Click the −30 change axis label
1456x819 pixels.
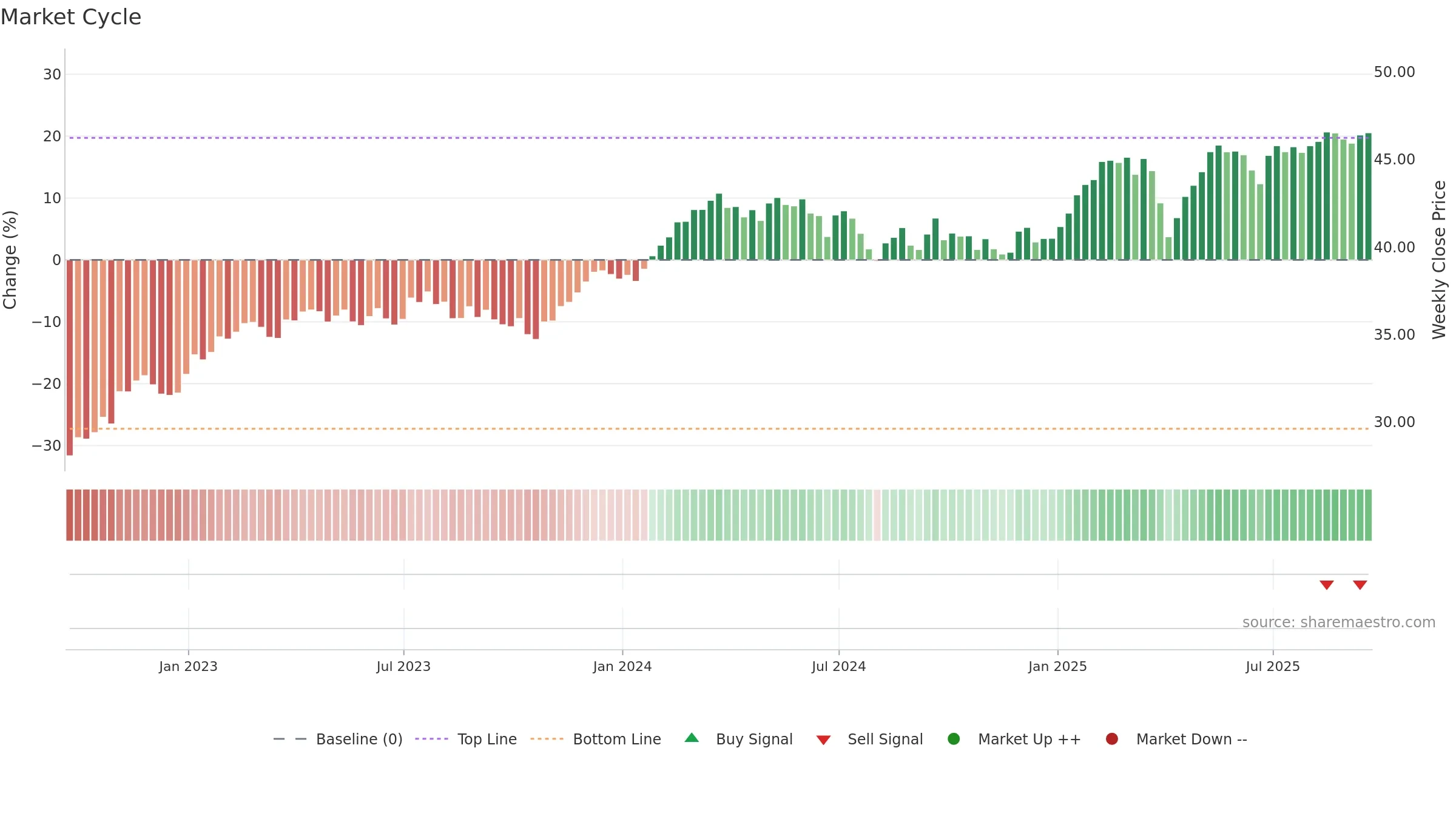click(x=47, y=446)
